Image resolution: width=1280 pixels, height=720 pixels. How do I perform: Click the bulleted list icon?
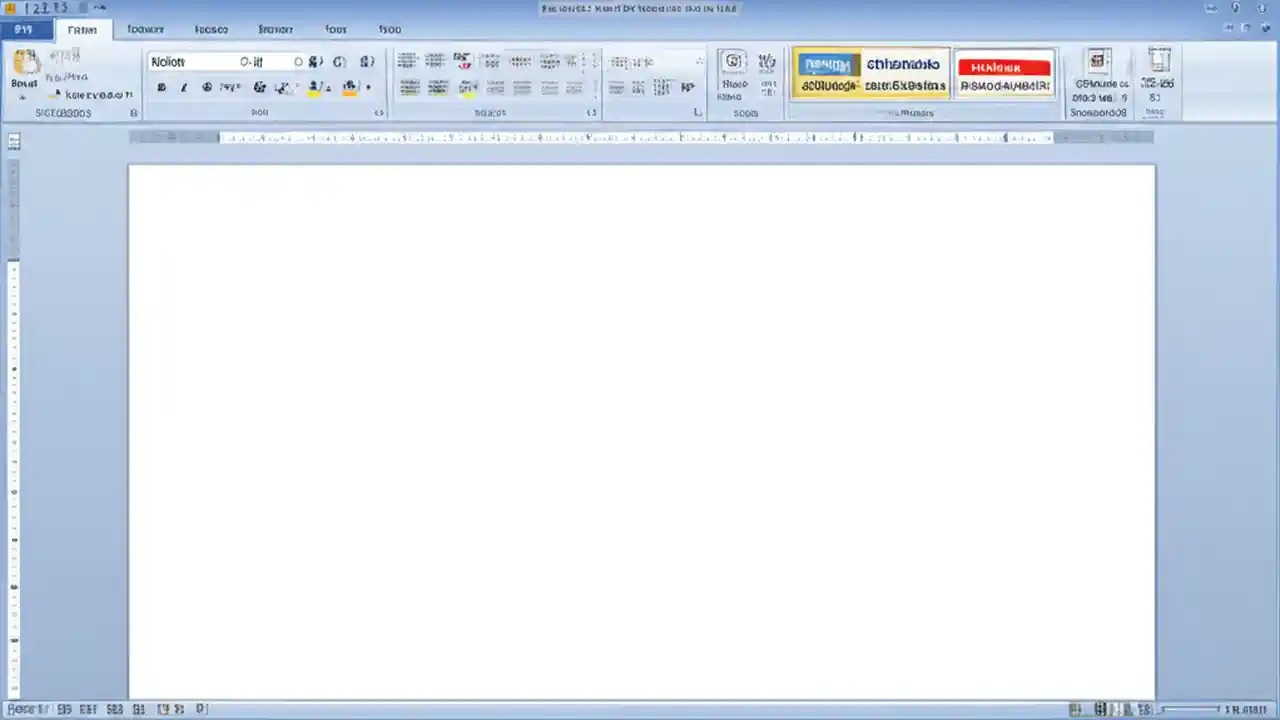coord(407,61)
